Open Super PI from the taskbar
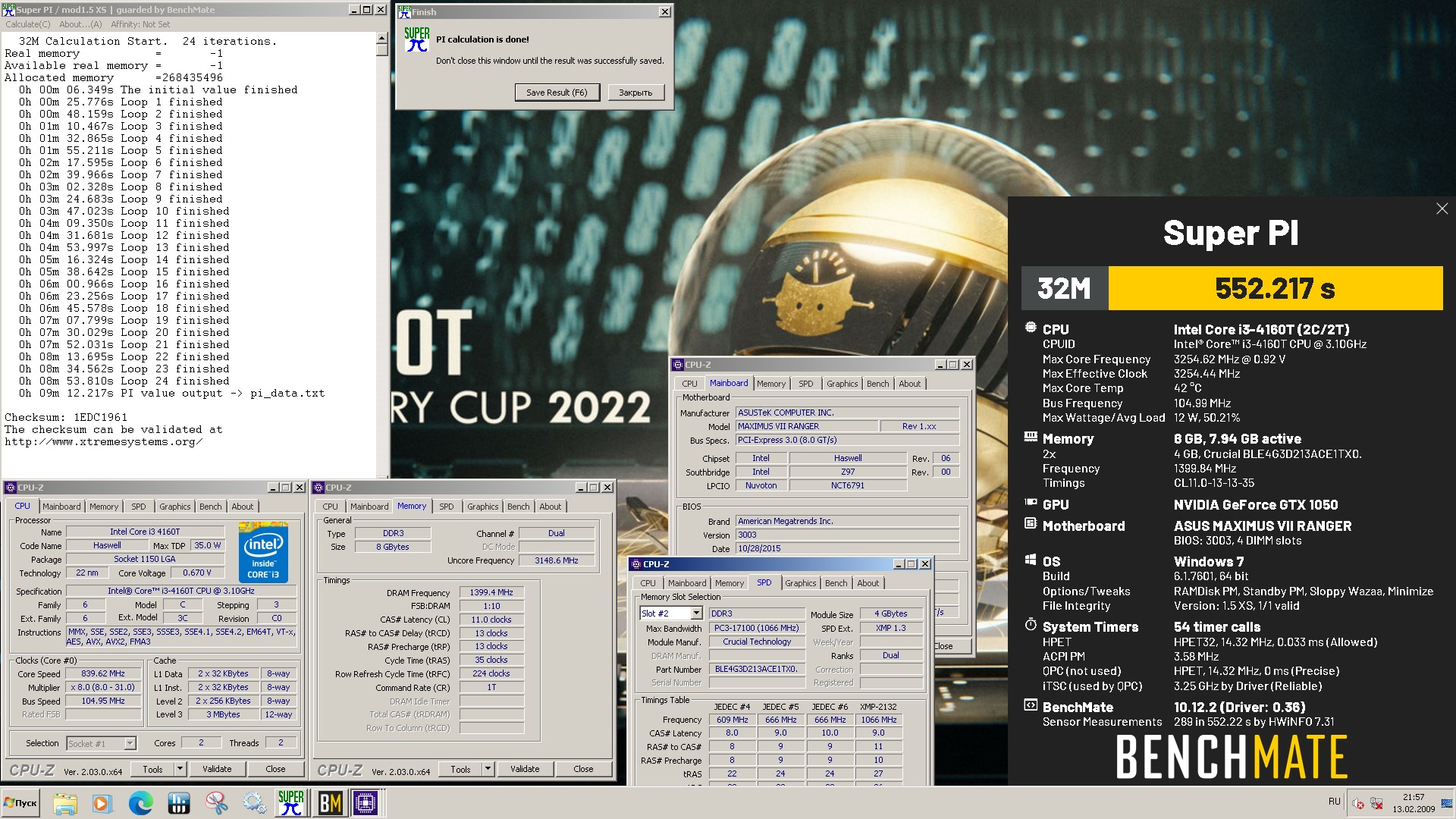 coord(290,803)
